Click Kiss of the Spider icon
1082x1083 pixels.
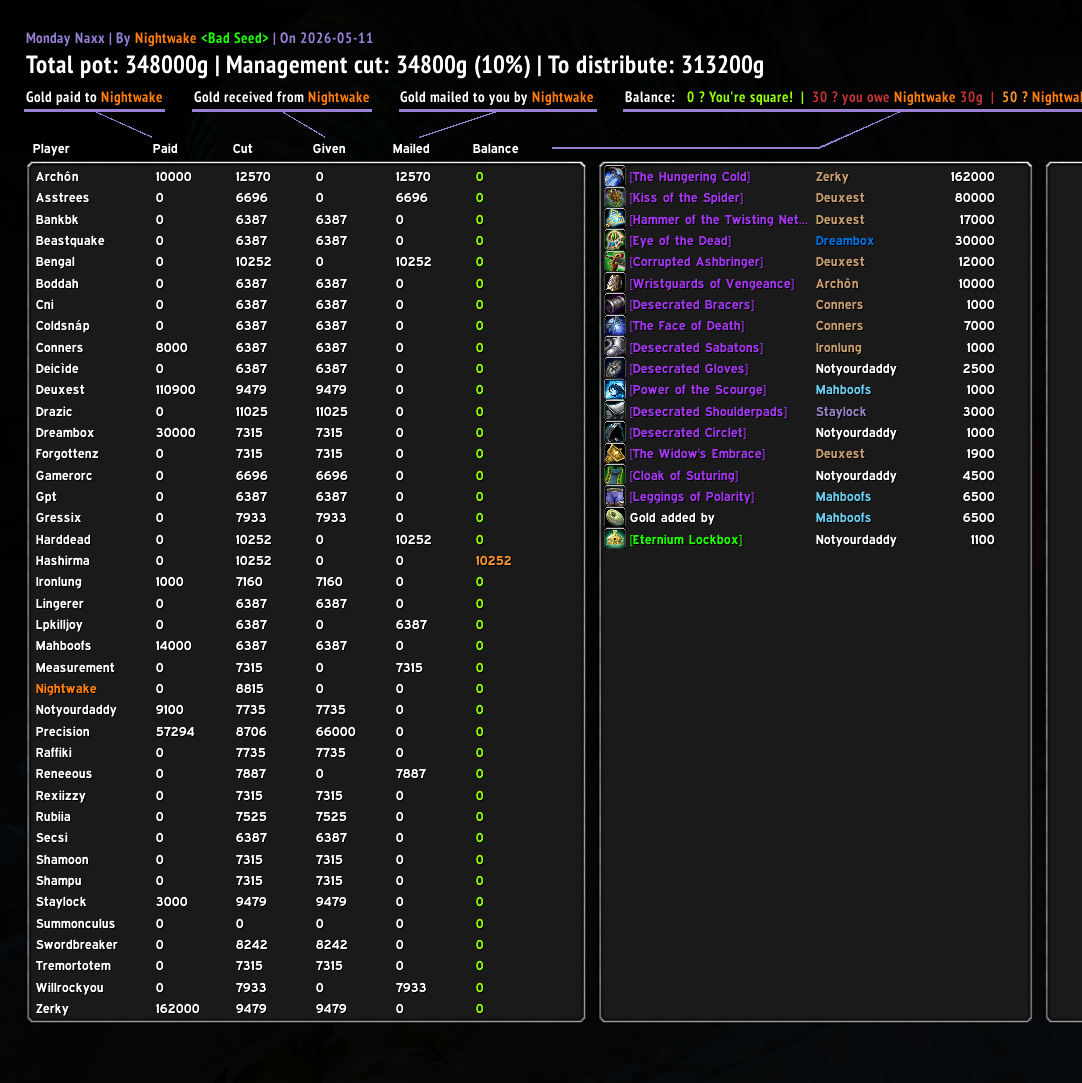[x=615, y=198]
